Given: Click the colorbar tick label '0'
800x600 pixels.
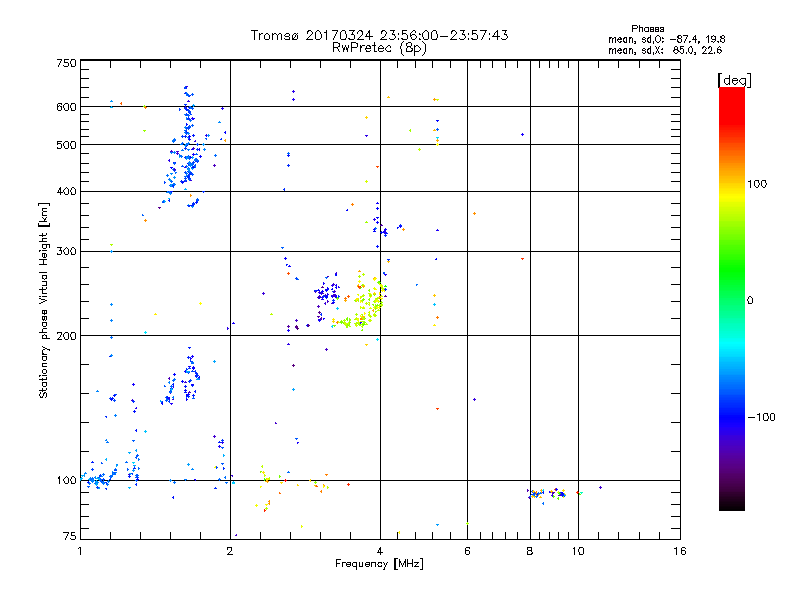Looking at the screenshot, I should tap(750, 301).
